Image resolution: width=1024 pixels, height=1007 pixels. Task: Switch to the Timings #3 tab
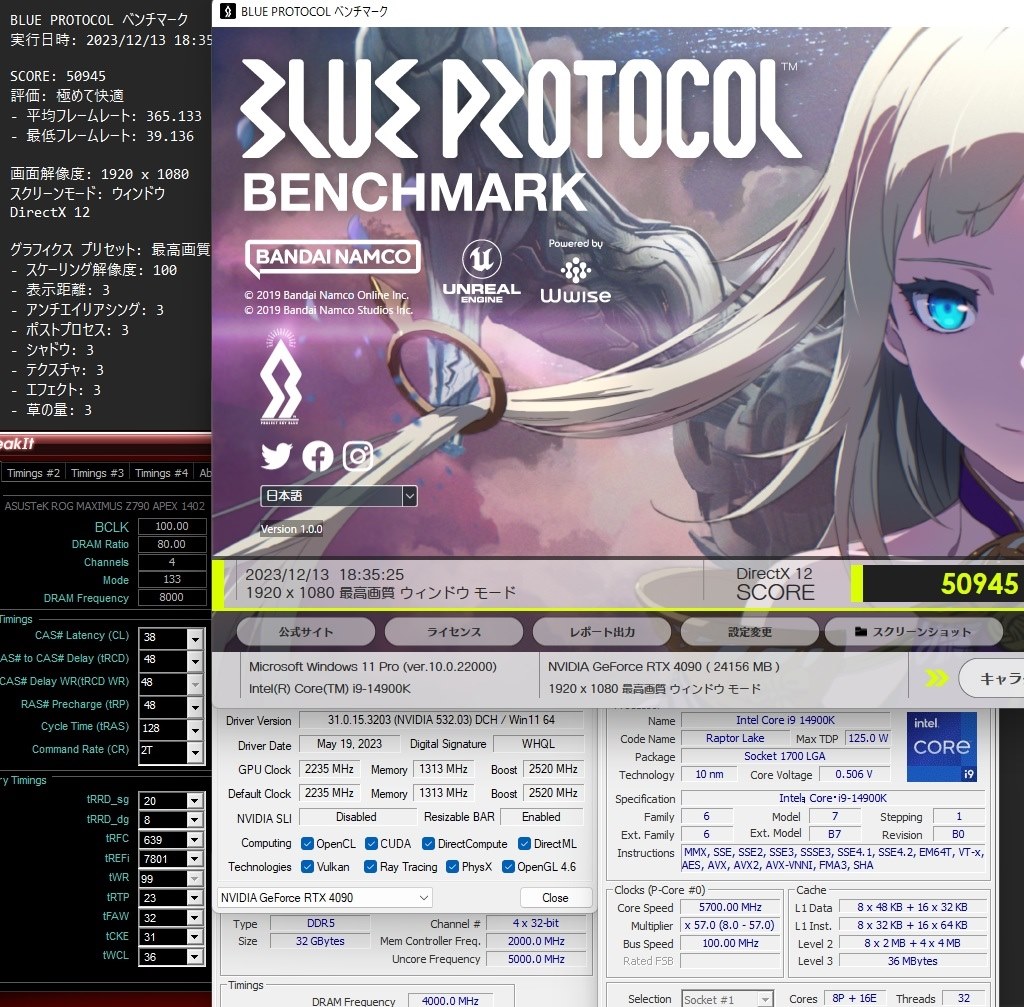pos(97,473)
